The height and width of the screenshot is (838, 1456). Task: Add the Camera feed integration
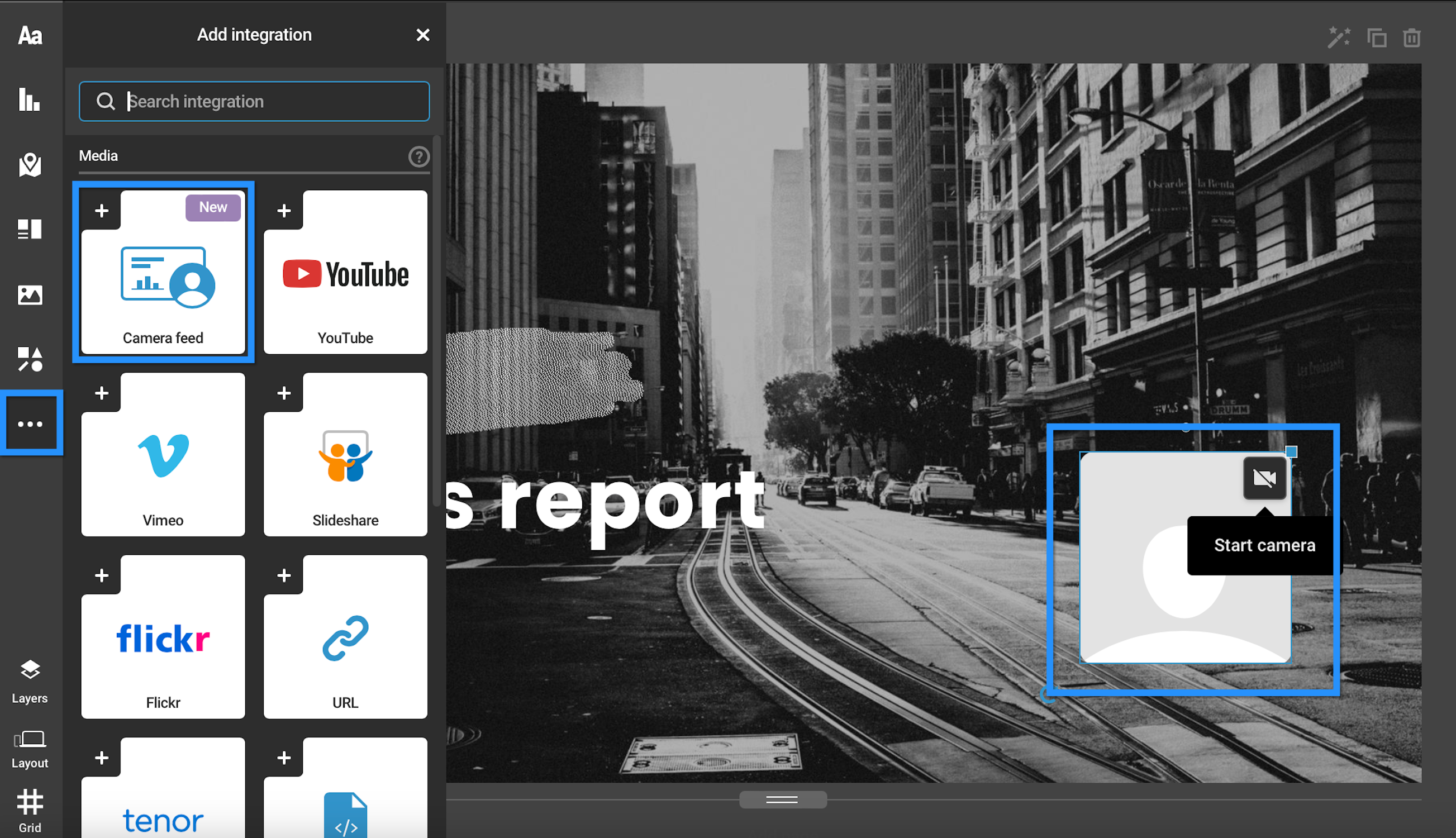pos(164,272)
